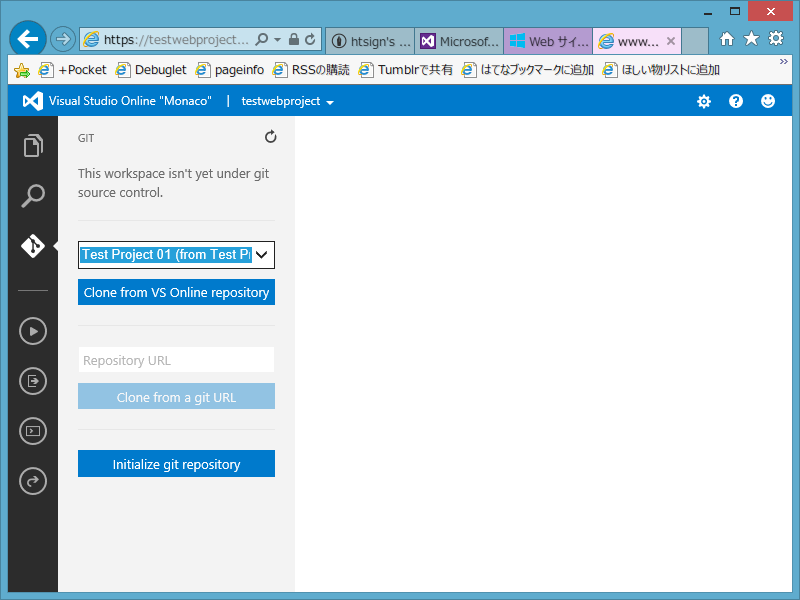This screenshot has height=600, width=800.
Task: Open the Tumblrで共有 favorite
Action: (x=406, y=70)
